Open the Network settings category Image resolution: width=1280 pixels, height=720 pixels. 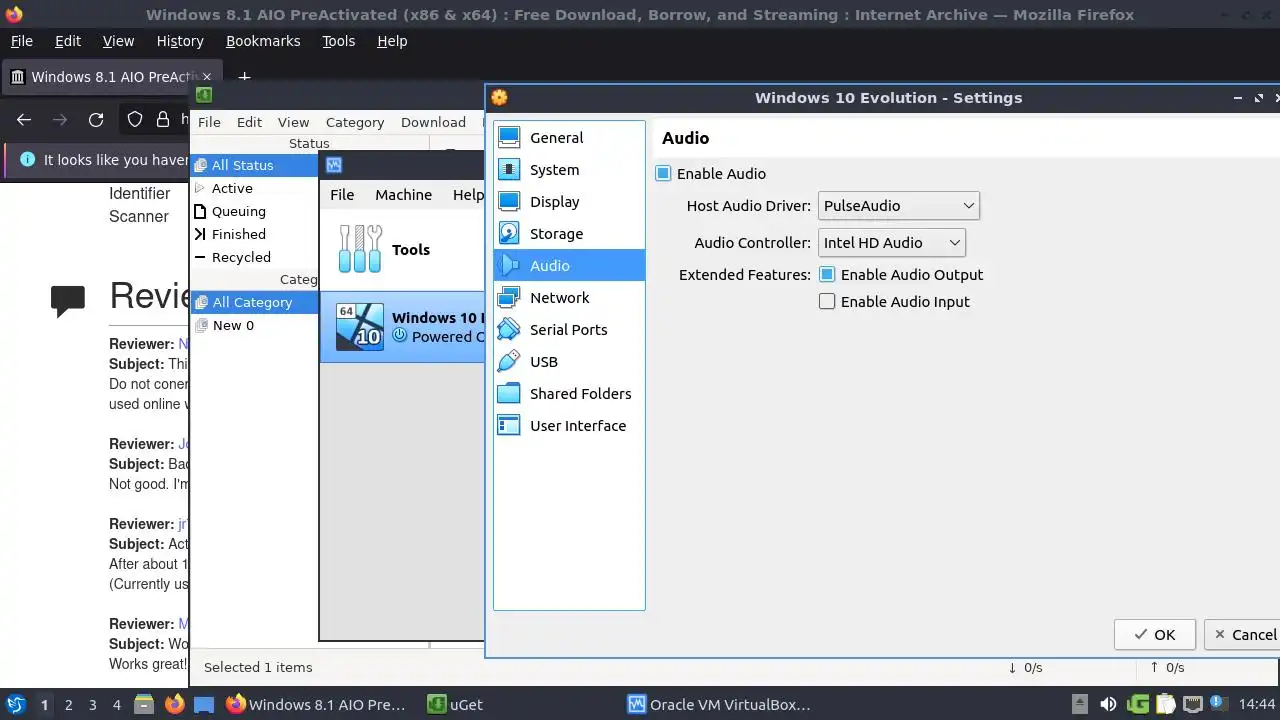pyautogui.click(x=569, y=297)
